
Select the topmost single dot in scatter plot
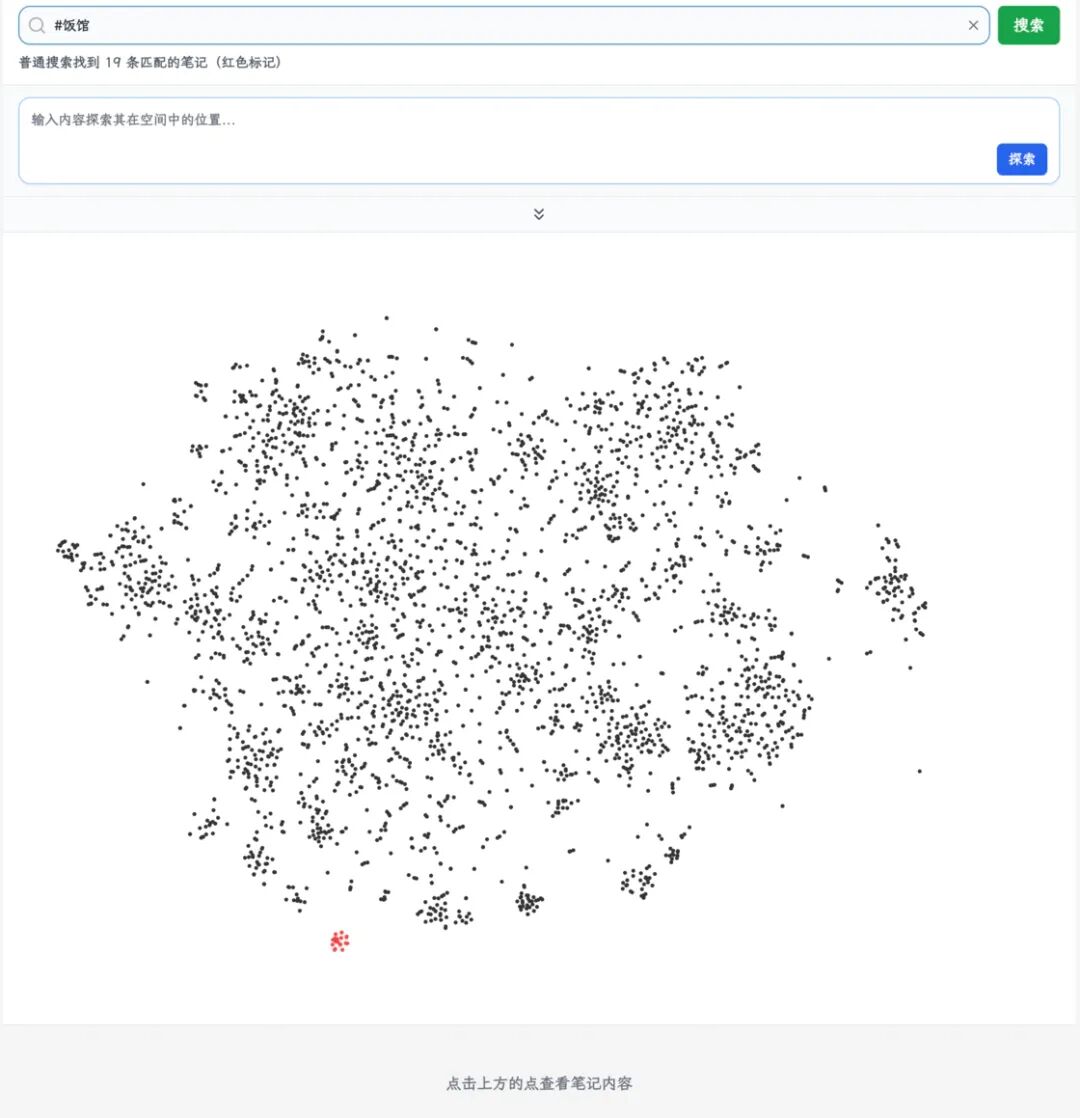point(386,318)
